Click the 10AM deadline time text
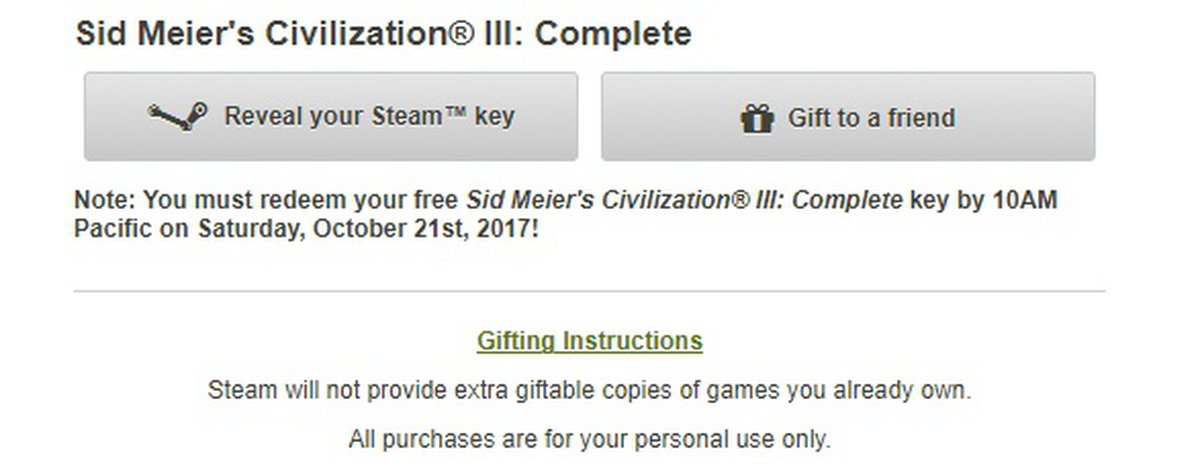The height and width of the screenshot is (466, 1200). point(1024,200)
